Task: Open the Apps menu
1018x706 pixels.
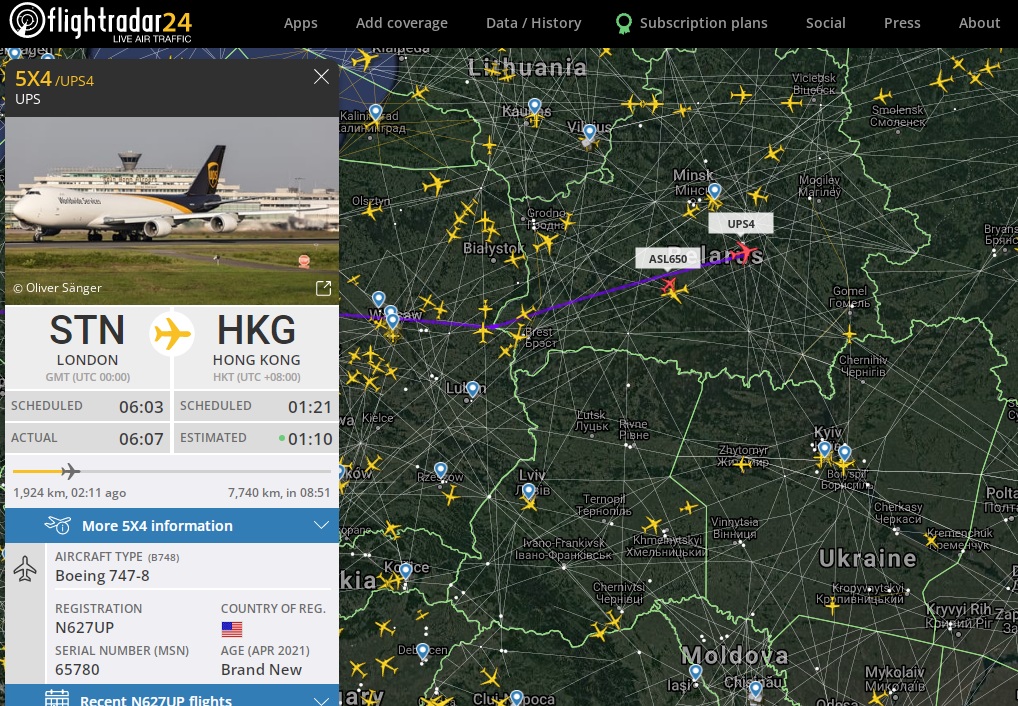Action: (x=301, y=23)
